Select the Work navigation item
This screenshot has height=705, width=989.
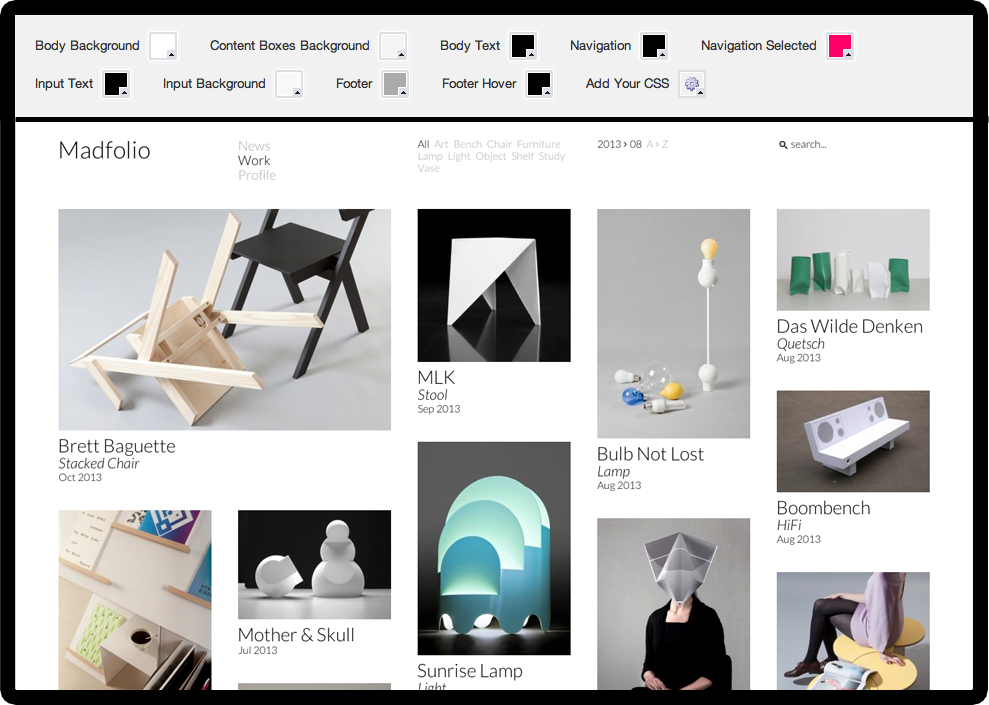click(254, 160)
